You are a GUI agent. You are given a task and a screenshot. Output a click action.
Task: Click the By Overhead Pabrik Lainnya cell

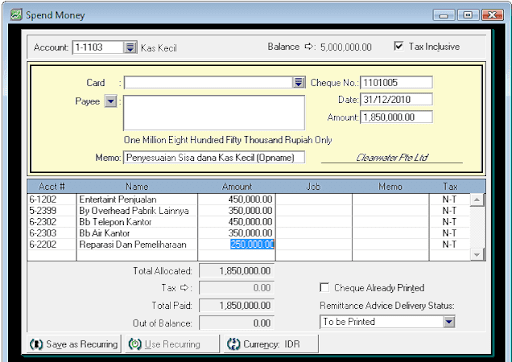(137, 211)
